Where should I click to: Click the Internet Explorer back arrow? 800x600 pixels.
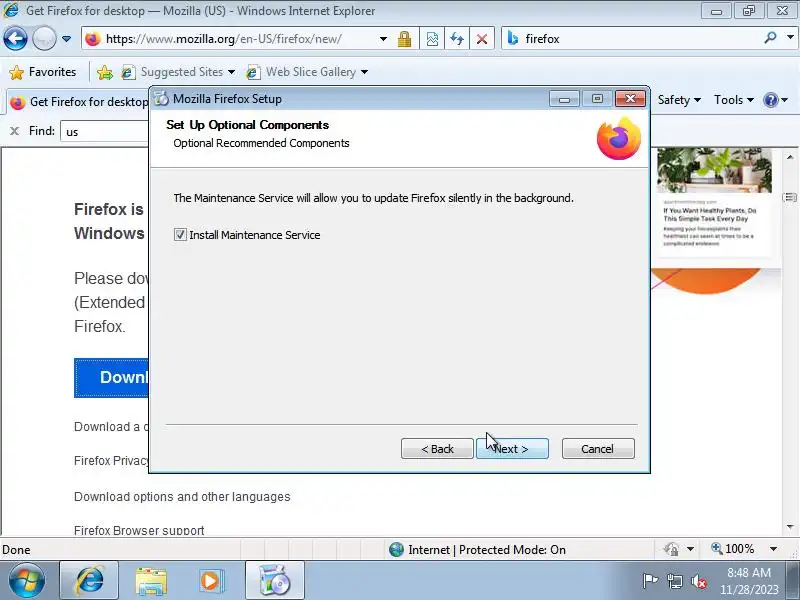pos(15,38)
